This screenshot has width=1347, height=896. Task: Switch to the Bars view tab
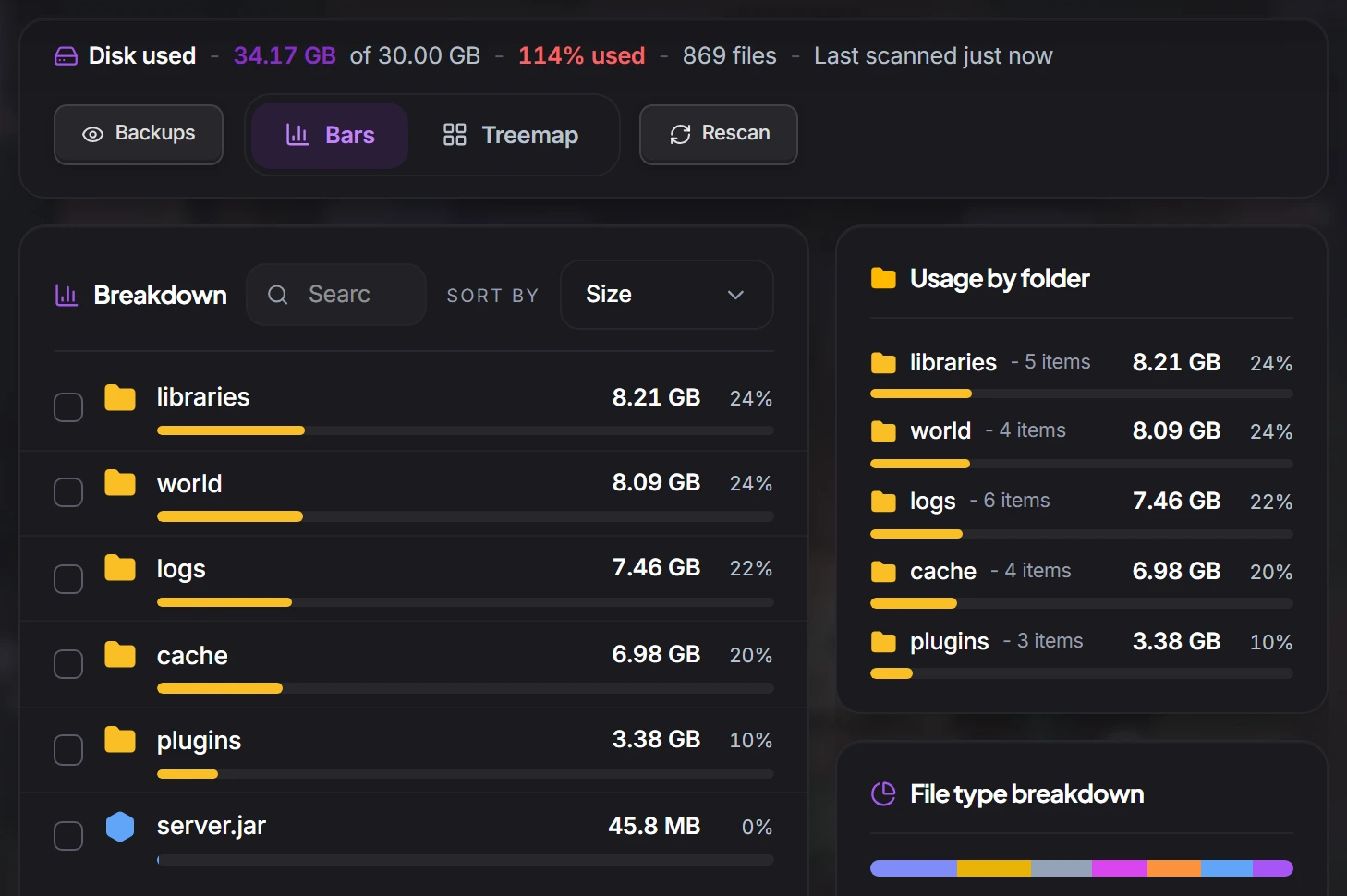point(330,135)
